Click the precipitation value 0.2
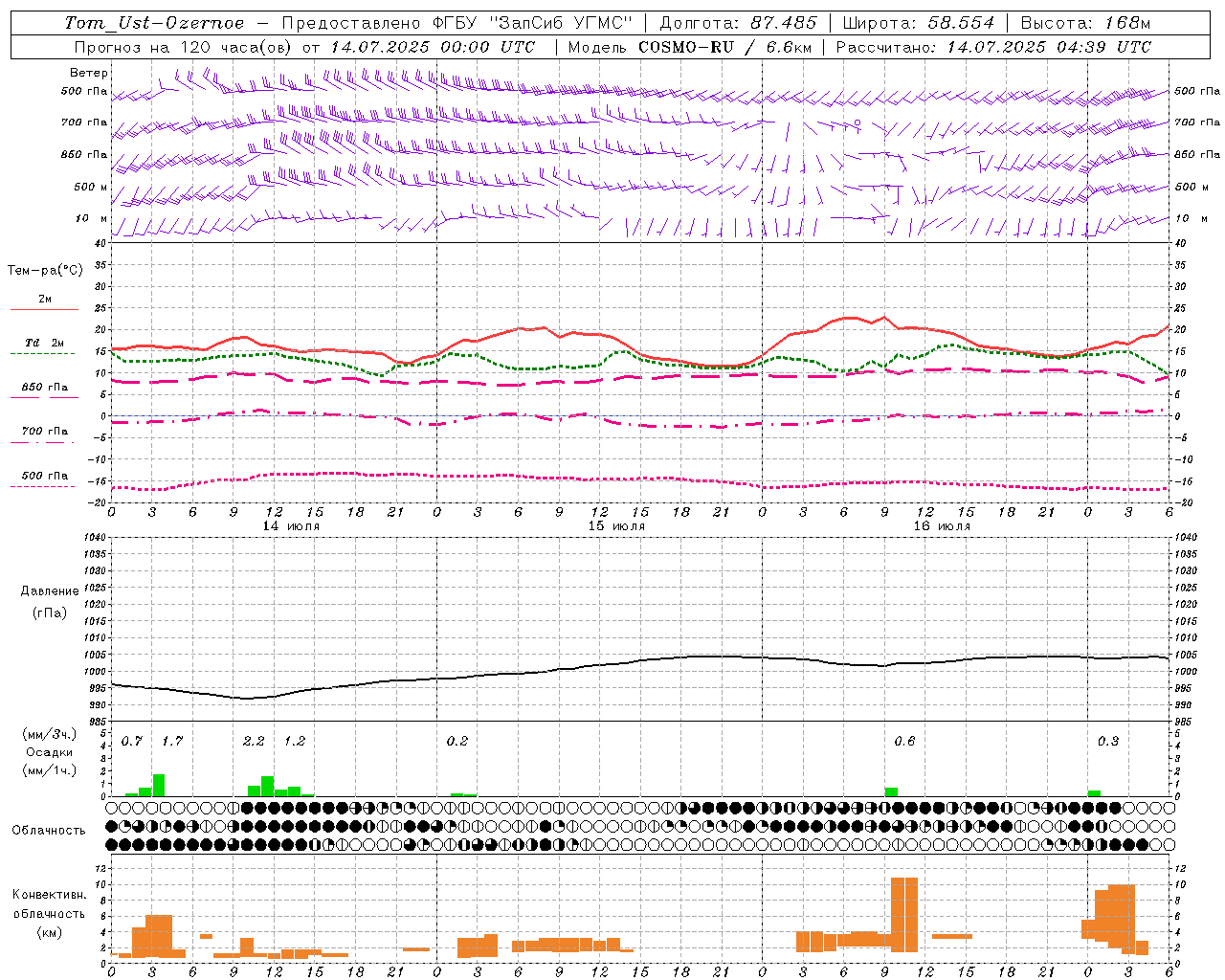 click(x=457, y=742)
